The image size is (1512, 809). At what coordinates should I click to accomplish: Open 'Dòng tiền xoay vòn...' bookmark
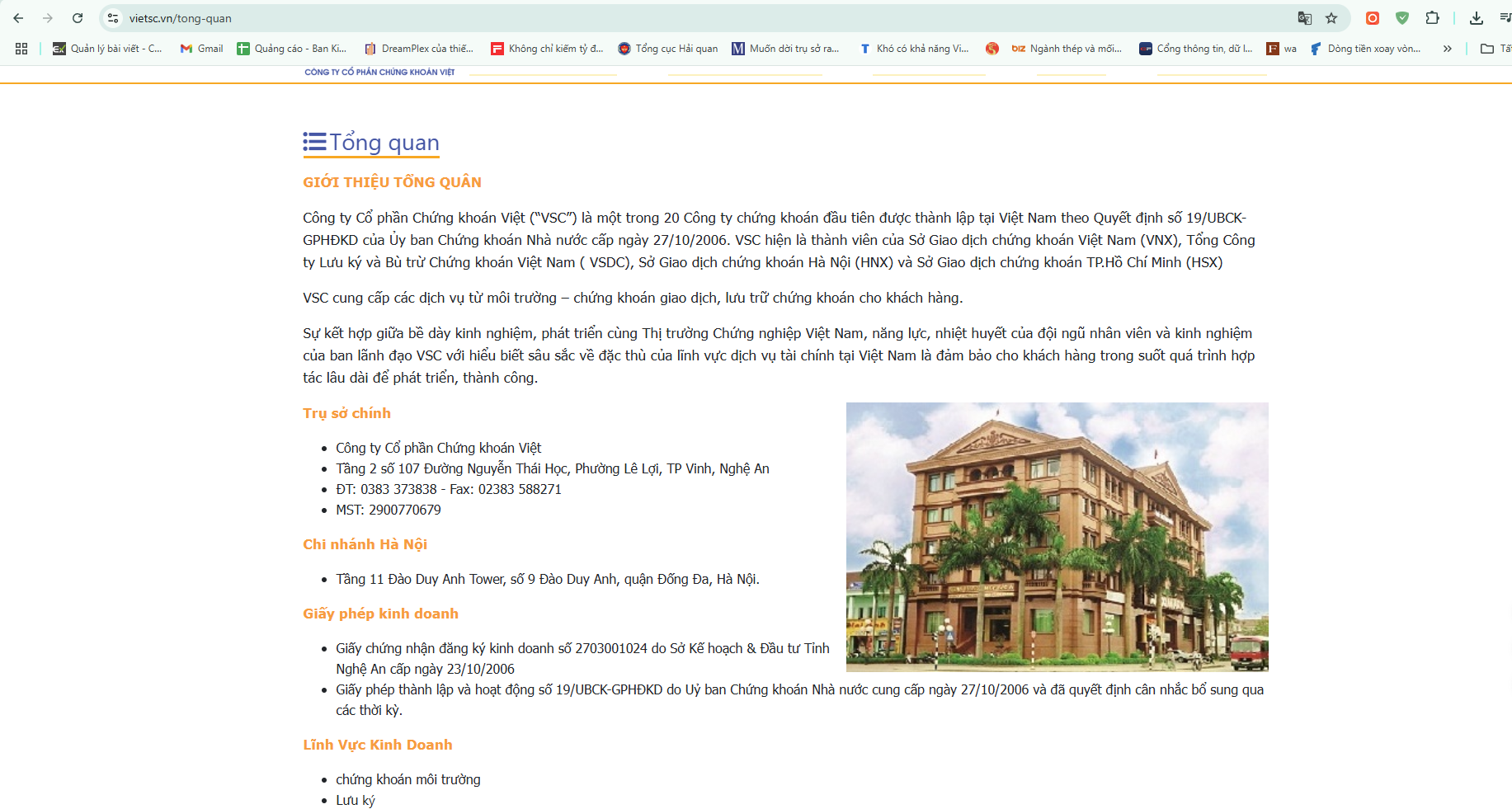(1365, 49)
